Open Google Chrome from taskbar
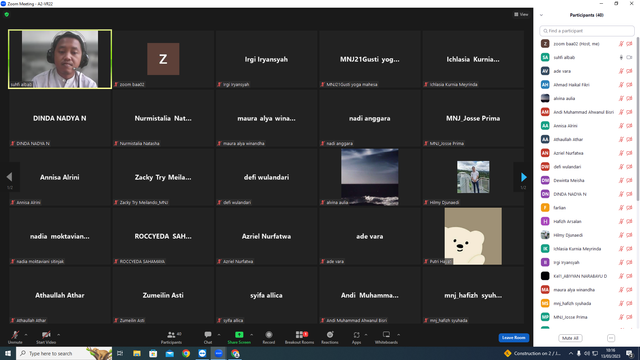Screen dimensions: 640x360 tap(186, 353)
